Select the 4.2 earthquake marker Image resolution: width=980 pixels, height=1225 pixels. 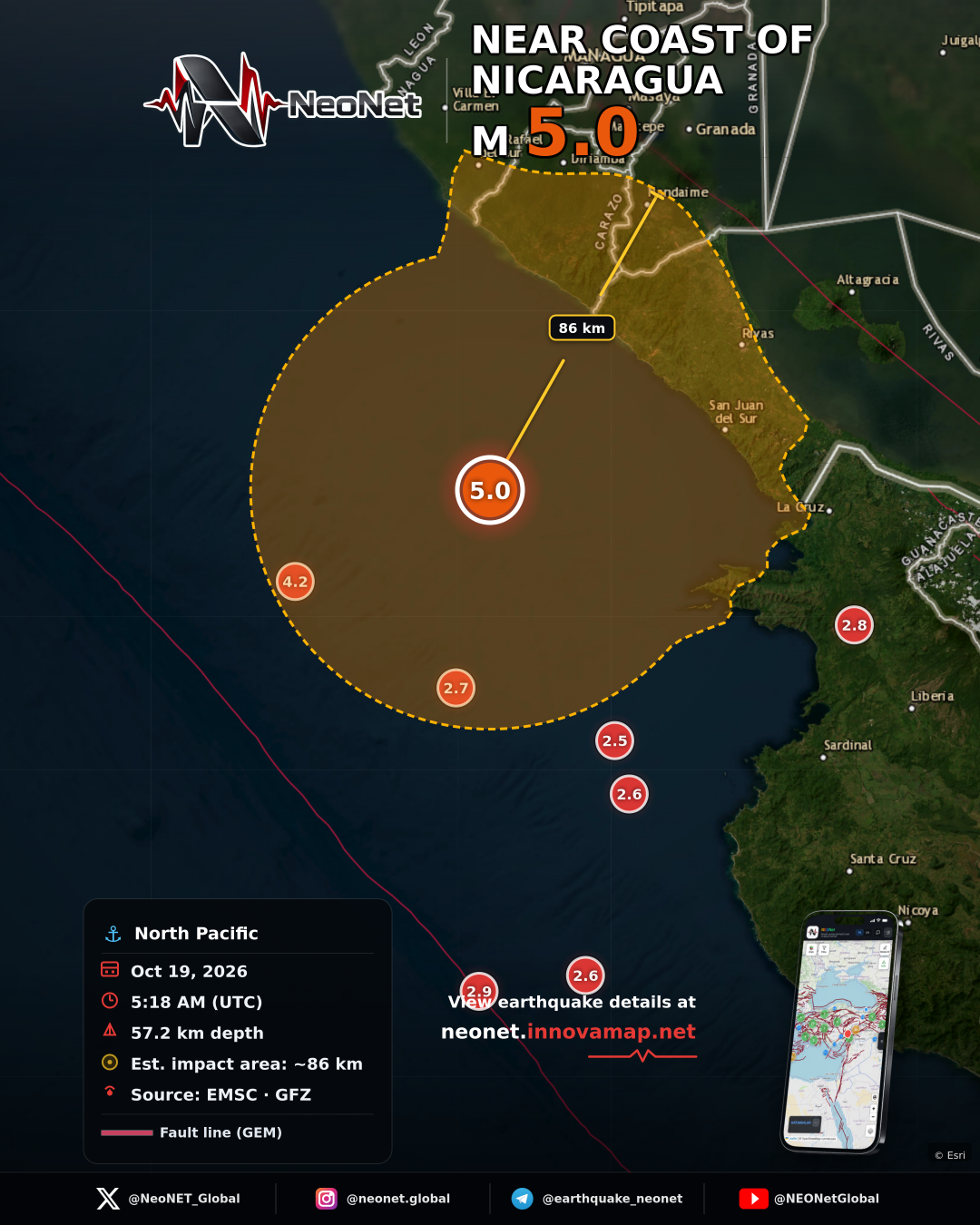(295, 582)
